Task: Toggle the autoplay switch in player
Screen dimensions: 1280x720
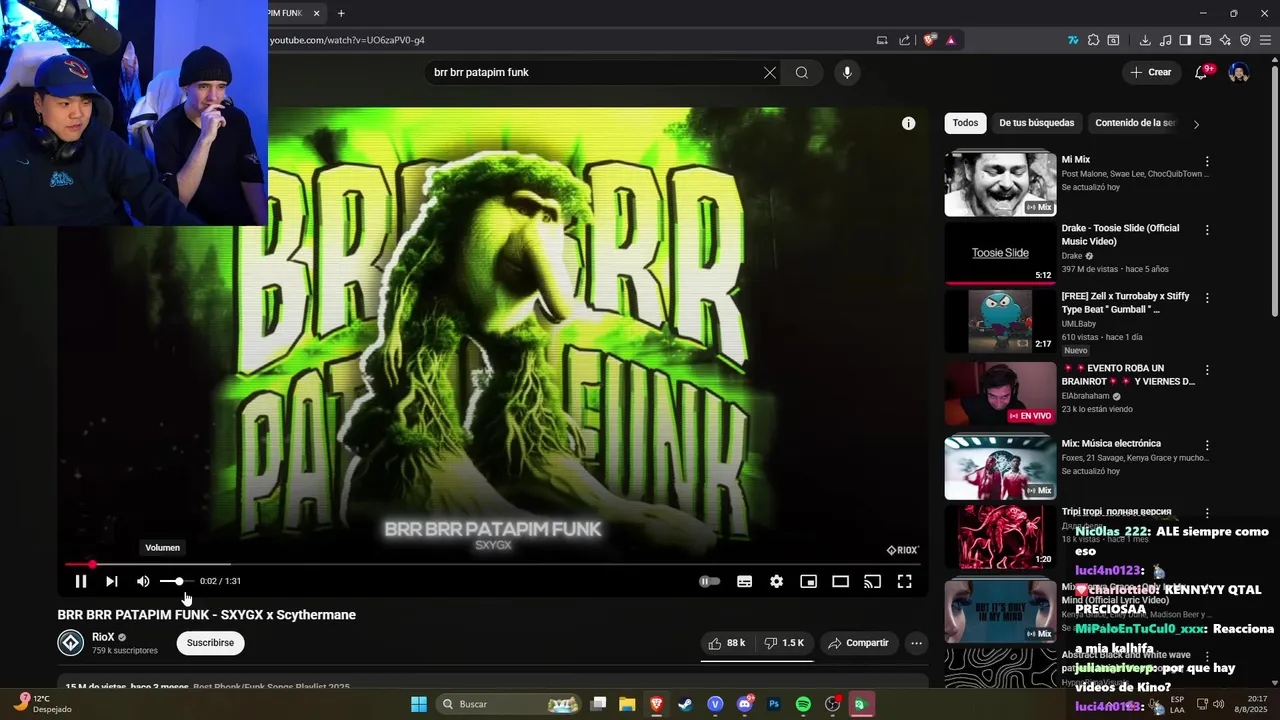Action: [x=709, y=581]
